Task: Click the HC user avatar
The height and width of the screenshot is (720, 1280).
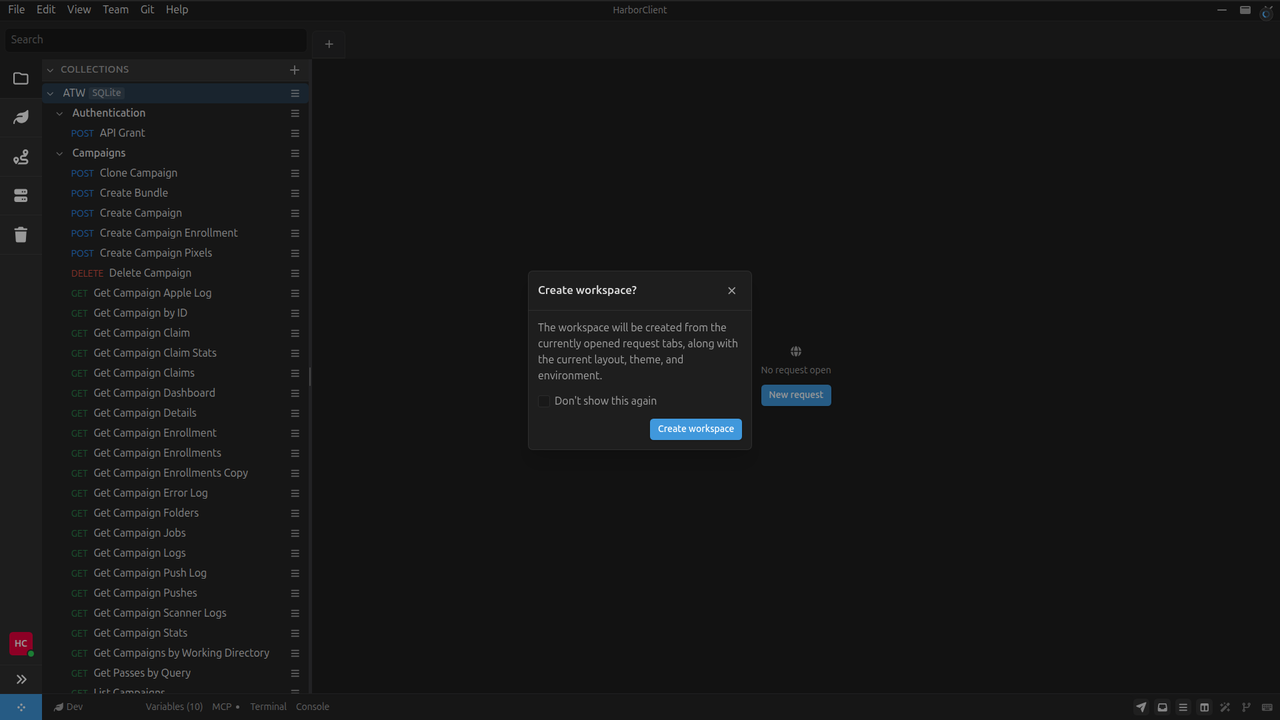Action: tap(21, 644)
